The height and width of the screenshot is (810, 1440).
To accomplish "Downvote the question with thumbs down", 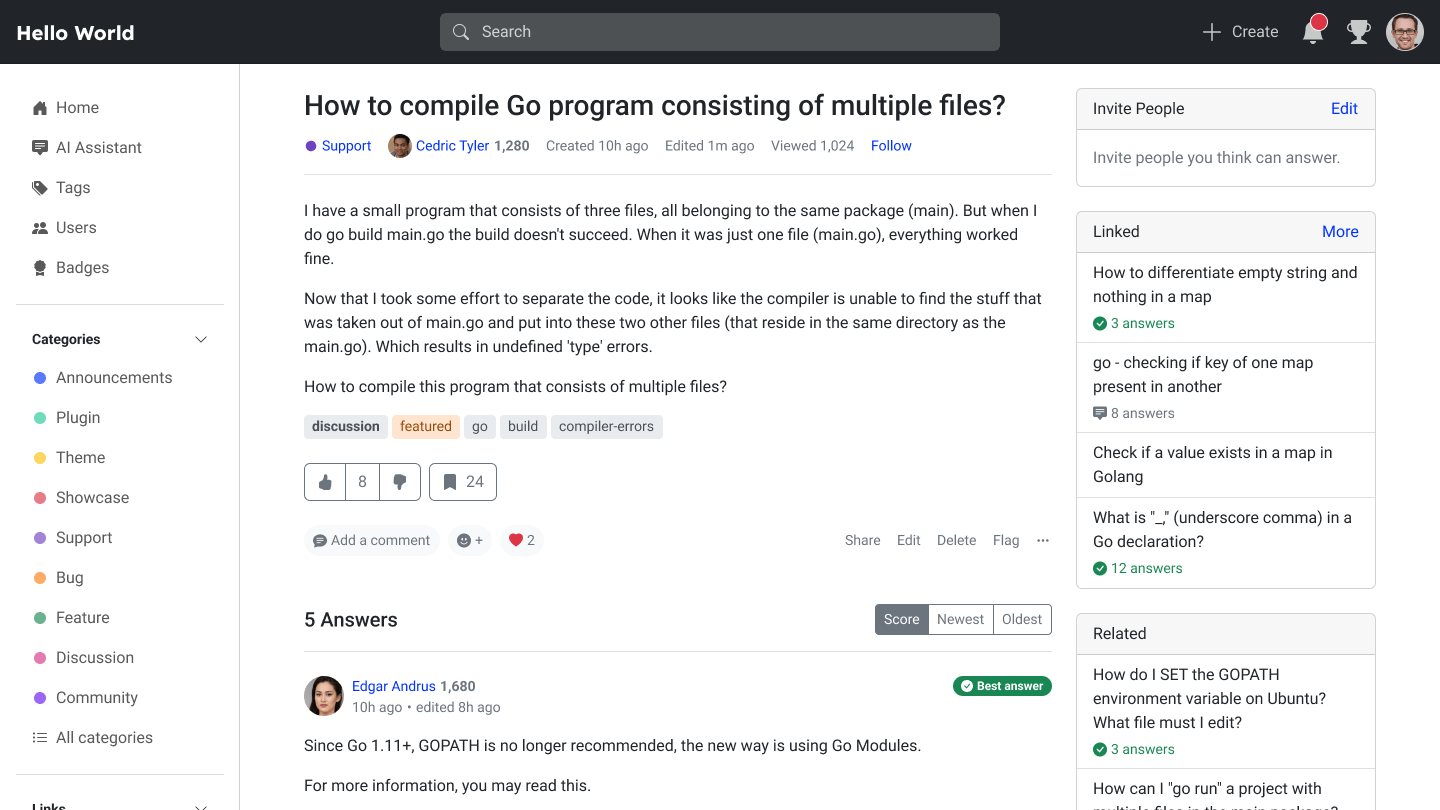I will (x=400, y=482).
